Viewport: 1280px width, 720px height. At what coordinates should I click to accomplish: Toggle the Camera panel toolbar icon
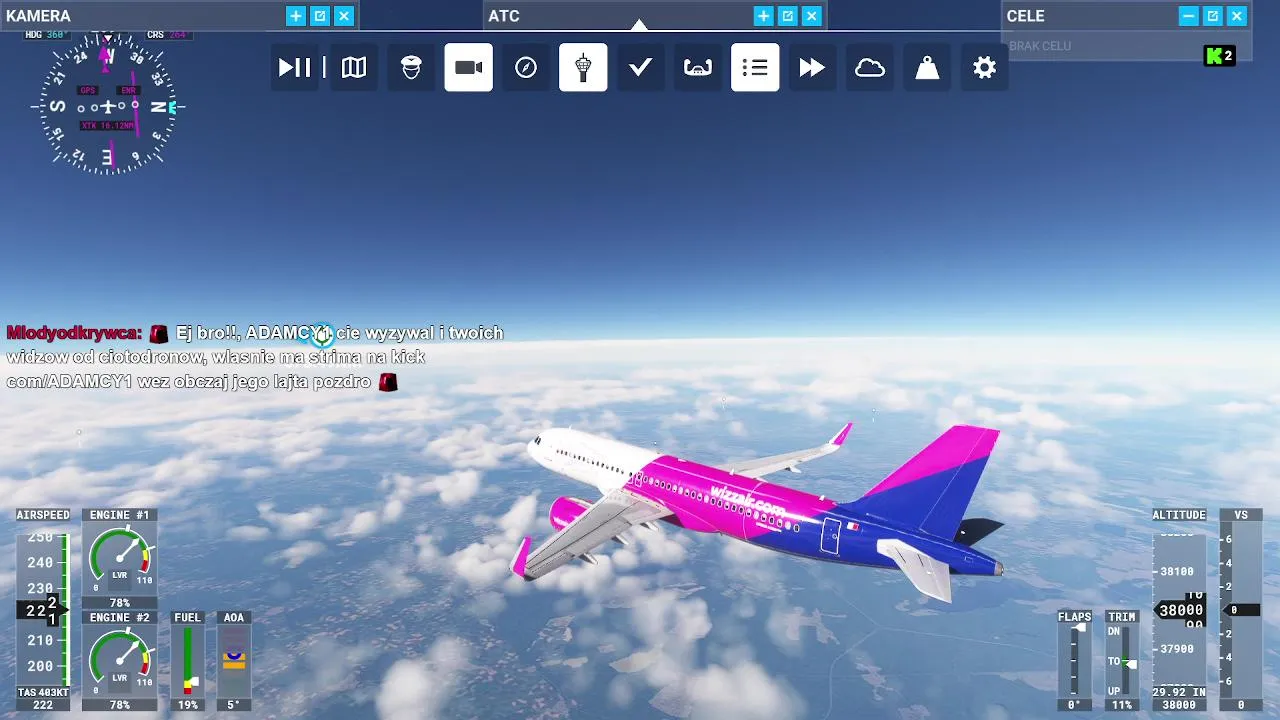coord(469,67)
